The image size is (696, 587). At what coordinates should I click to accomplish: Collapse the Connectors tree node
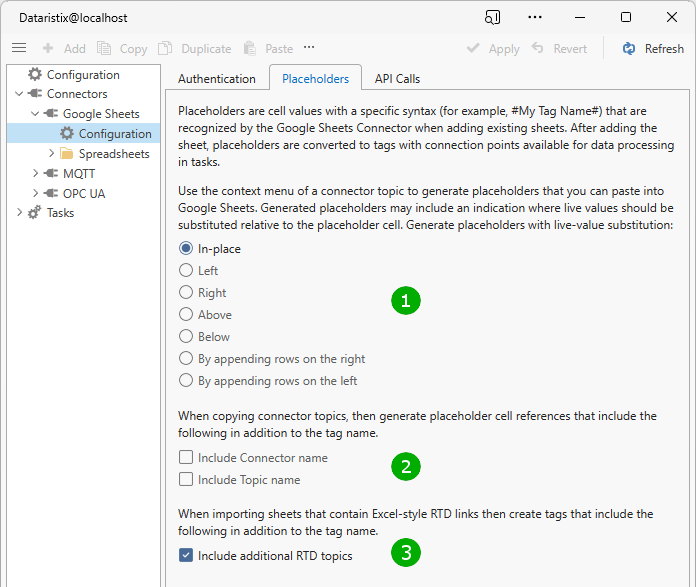[x=19, y=94]
